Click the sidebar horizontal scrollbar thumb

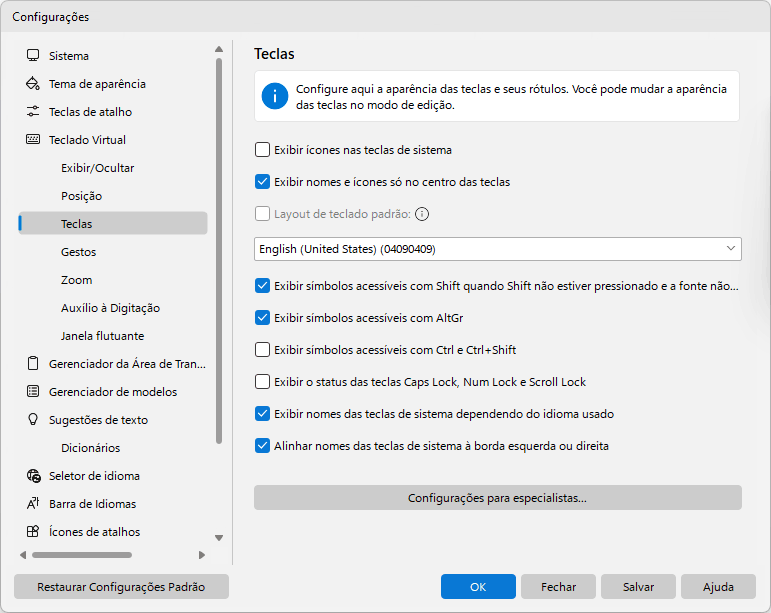[82, 555]
